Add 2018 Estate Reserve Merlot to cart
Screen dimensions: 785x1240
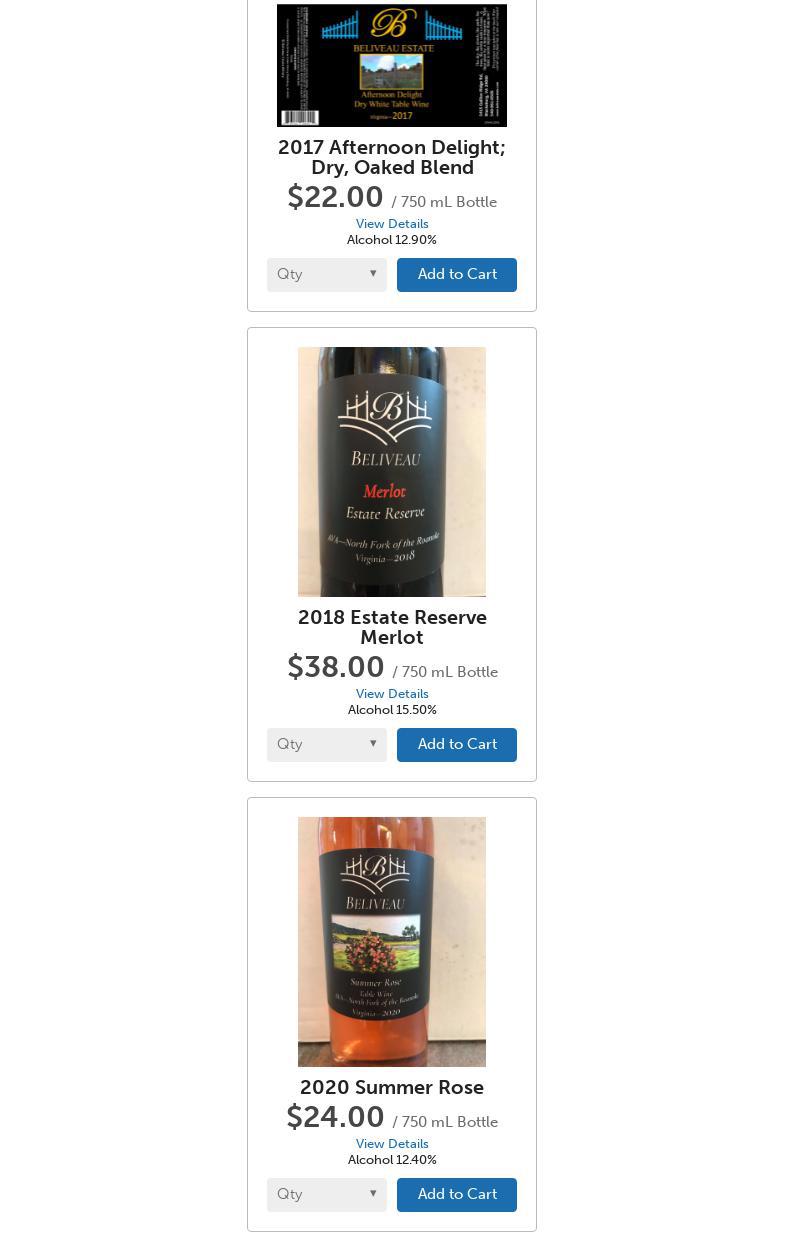click(457, 745)
